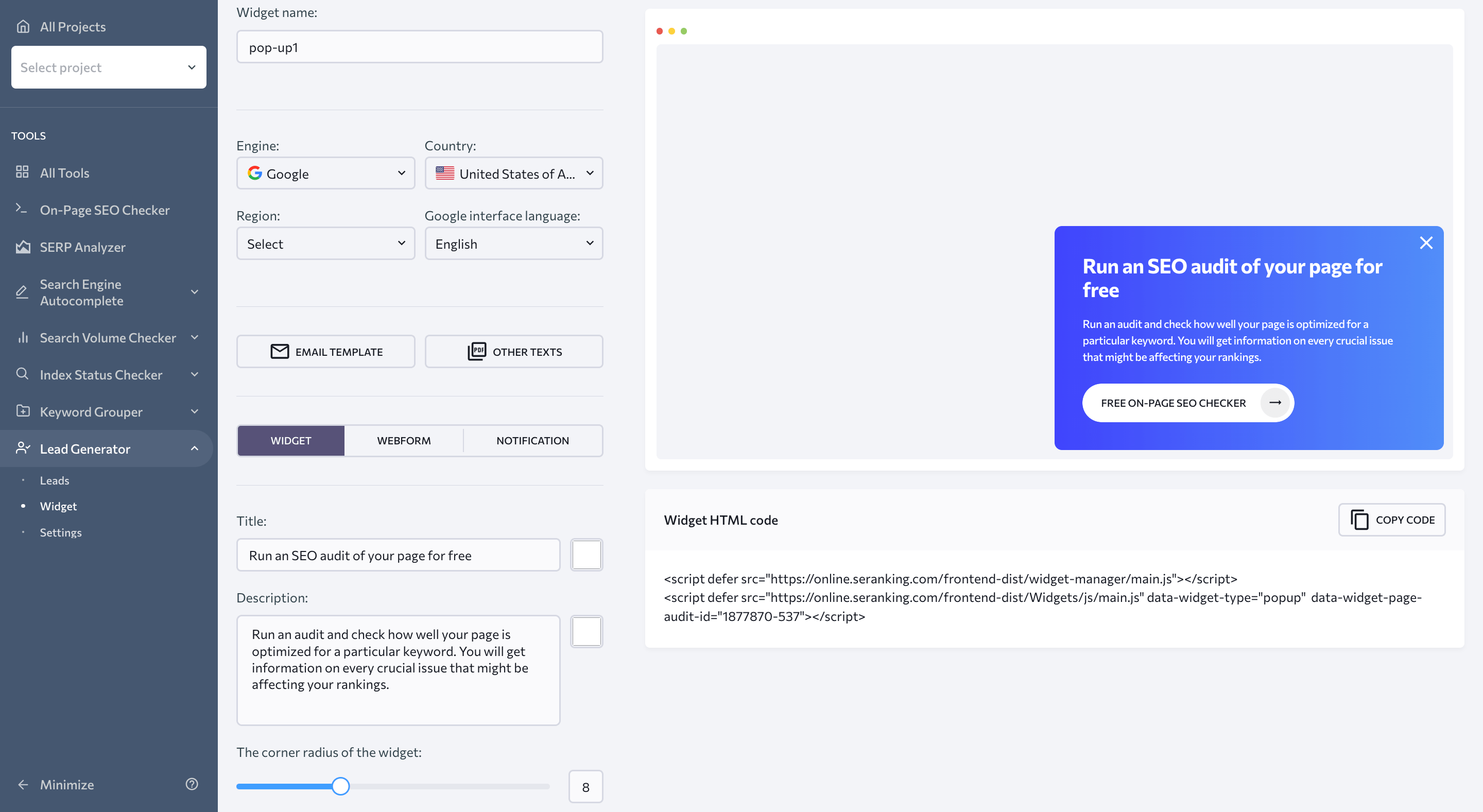
Task: Switch to the NOTIFICATION tab
Action: point(532,440)
